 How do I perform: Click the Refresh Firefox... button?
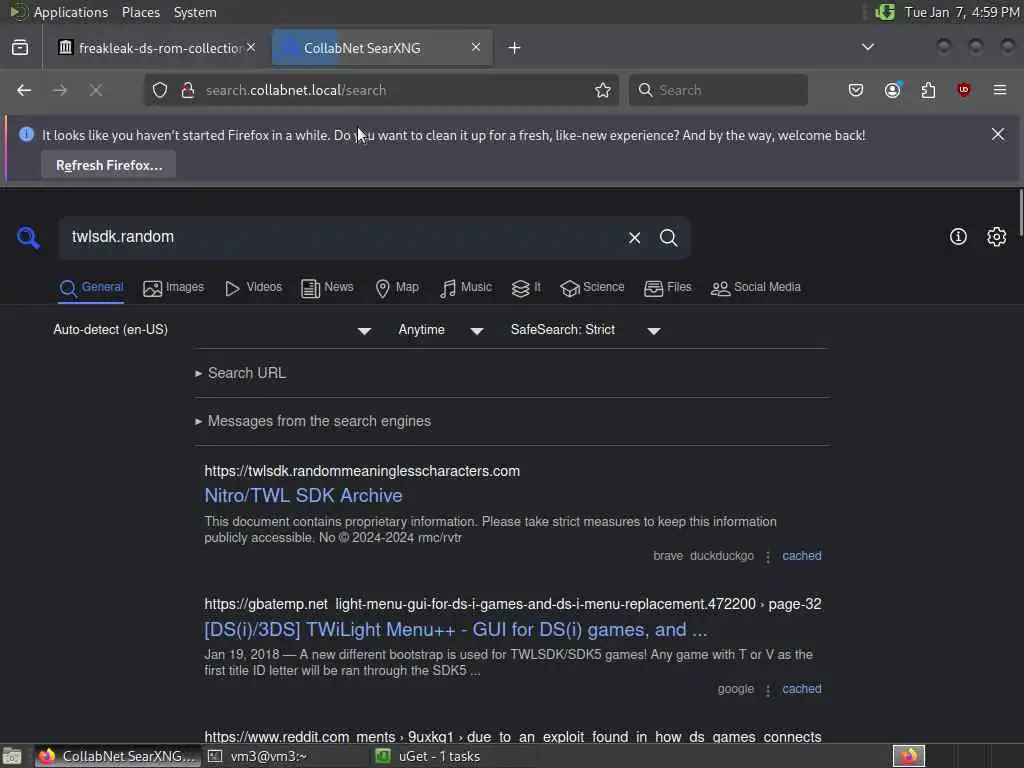(x=108, y=165)
